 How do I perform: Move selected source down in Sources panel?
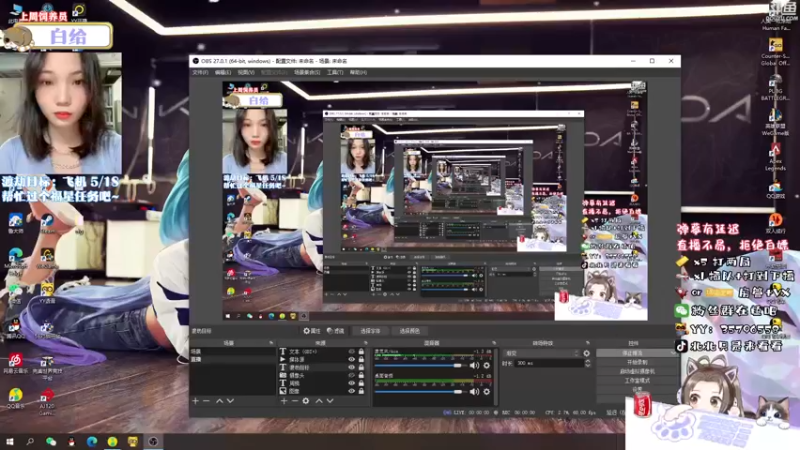coord(330,401)
